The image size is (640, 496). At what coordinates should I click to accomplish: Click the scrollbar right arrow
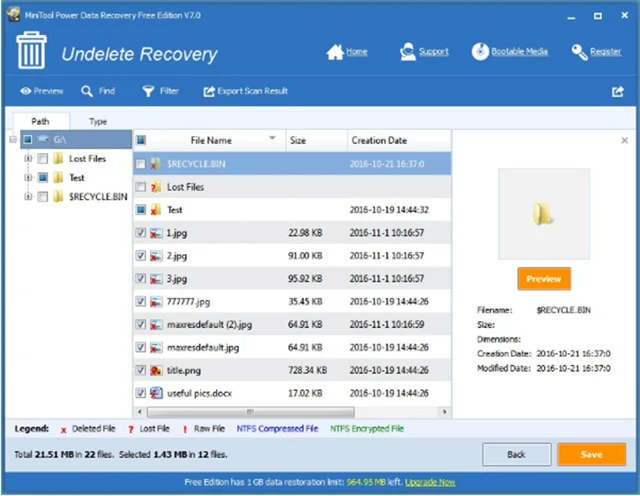(x=444, y=412)
